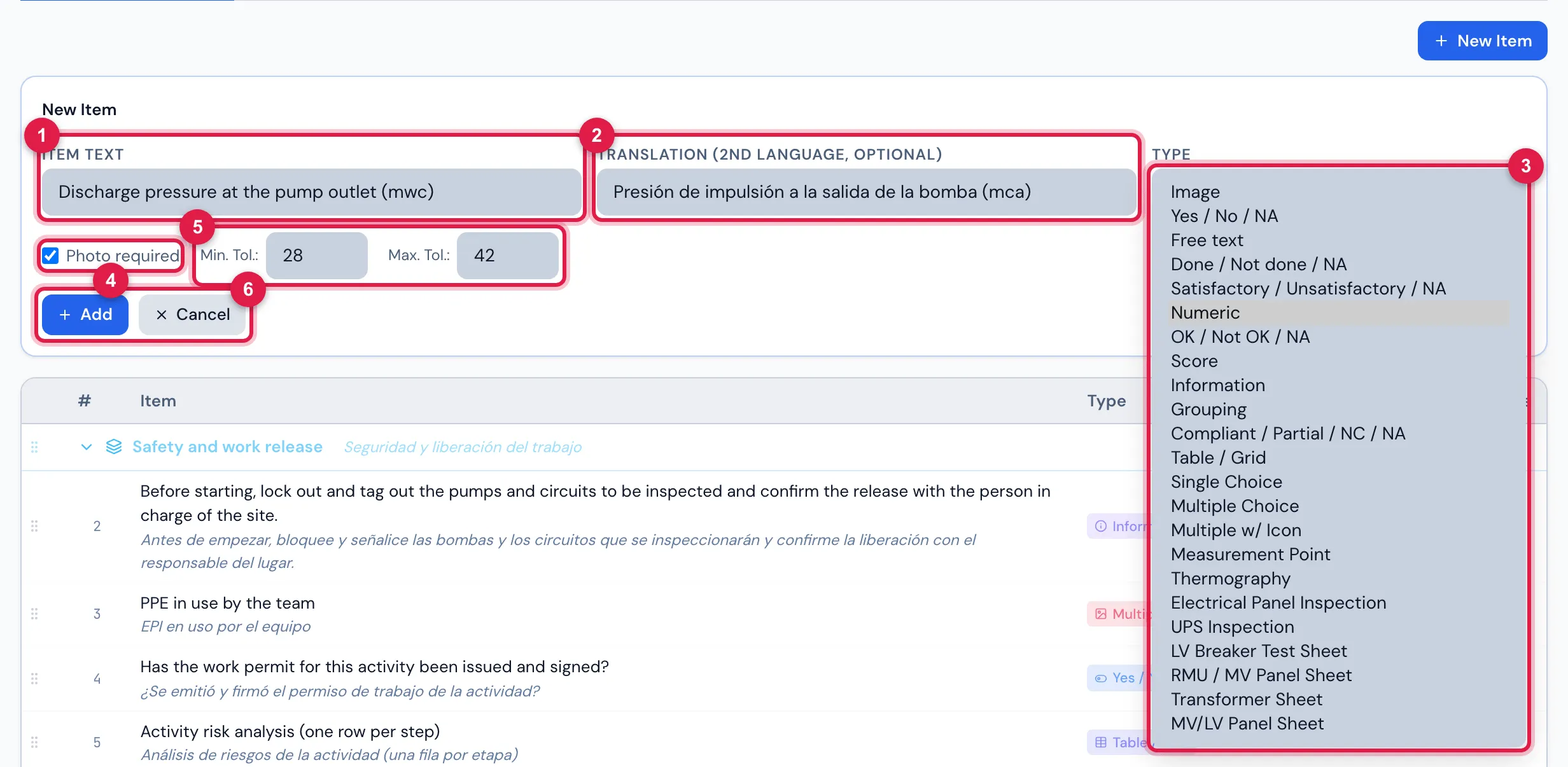Select RMU / MV Panel Sheet option
The image size is (1568, 767).
[1340, 675]
